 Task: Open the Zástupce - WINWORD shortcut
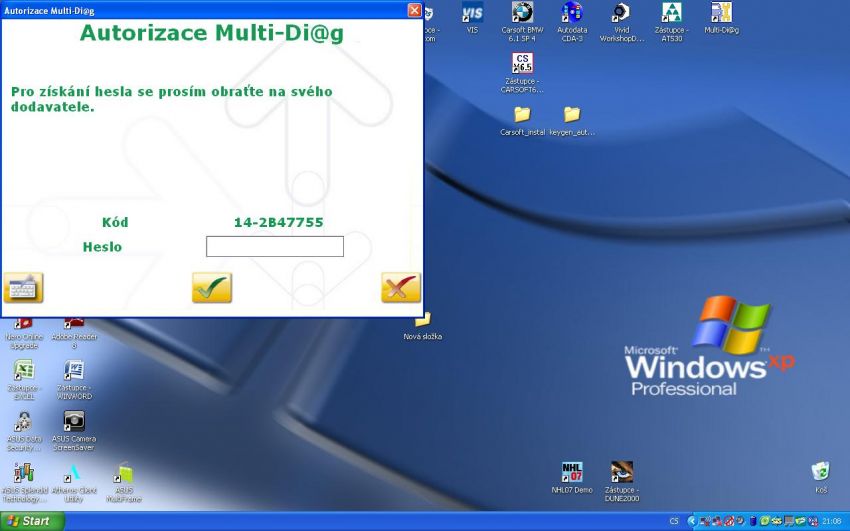74,379
